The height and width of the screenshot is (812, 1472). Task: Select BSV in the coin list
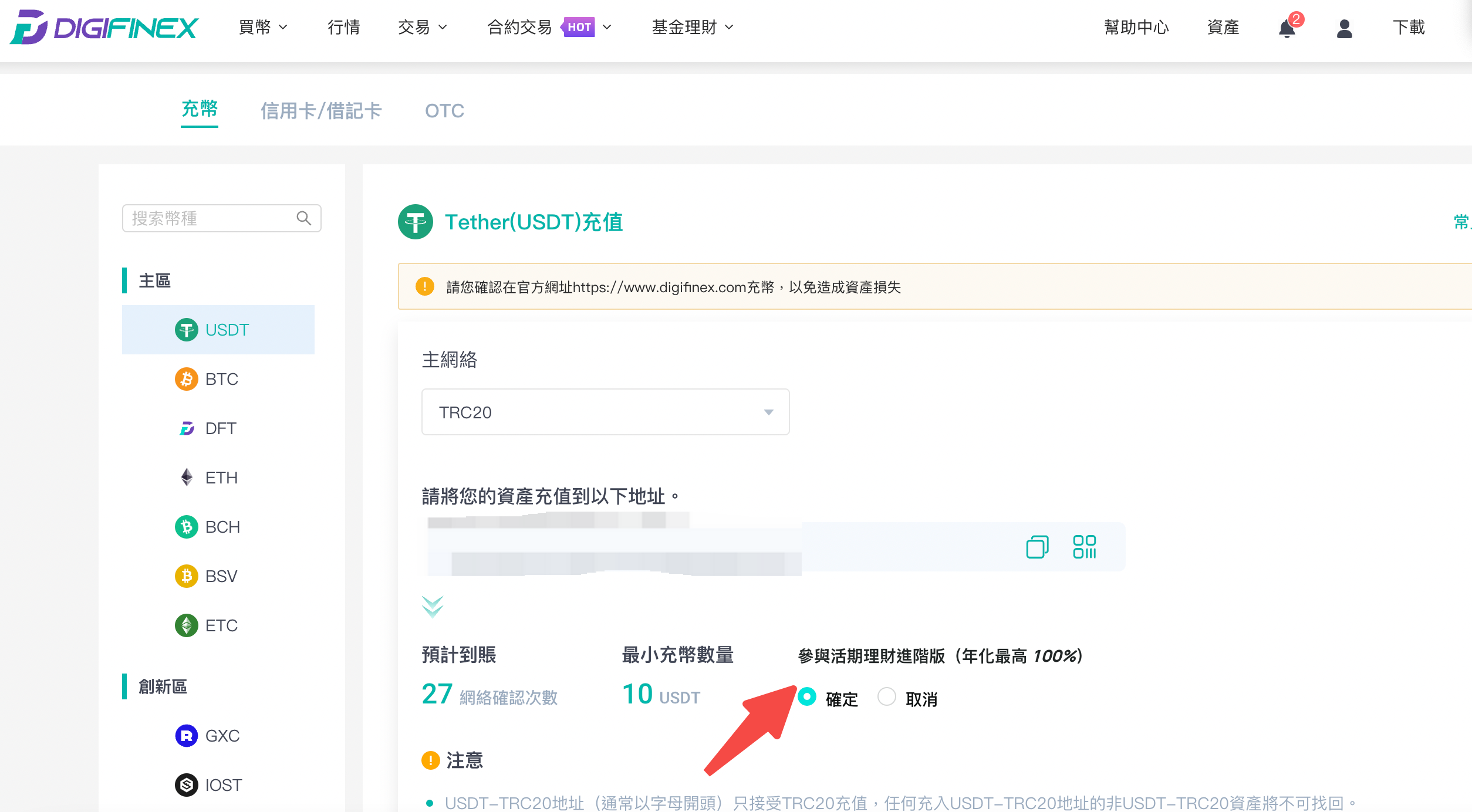tap(218, 576)
